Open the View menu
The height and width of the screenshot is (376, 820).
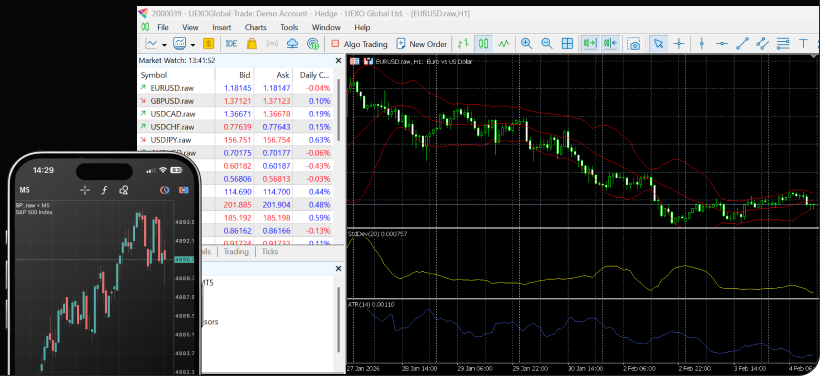click(x=190, y=27)
